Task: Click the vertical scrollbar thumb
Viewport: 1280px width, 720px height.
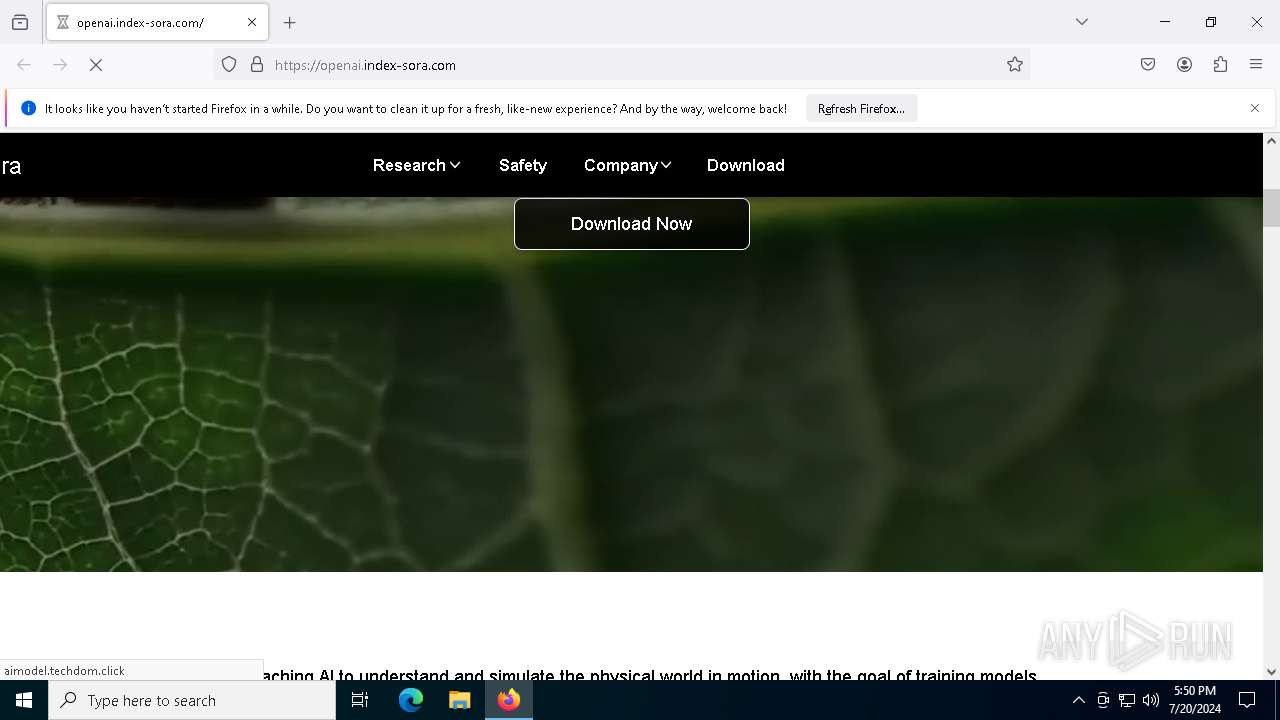Action: click(1271, 208)
